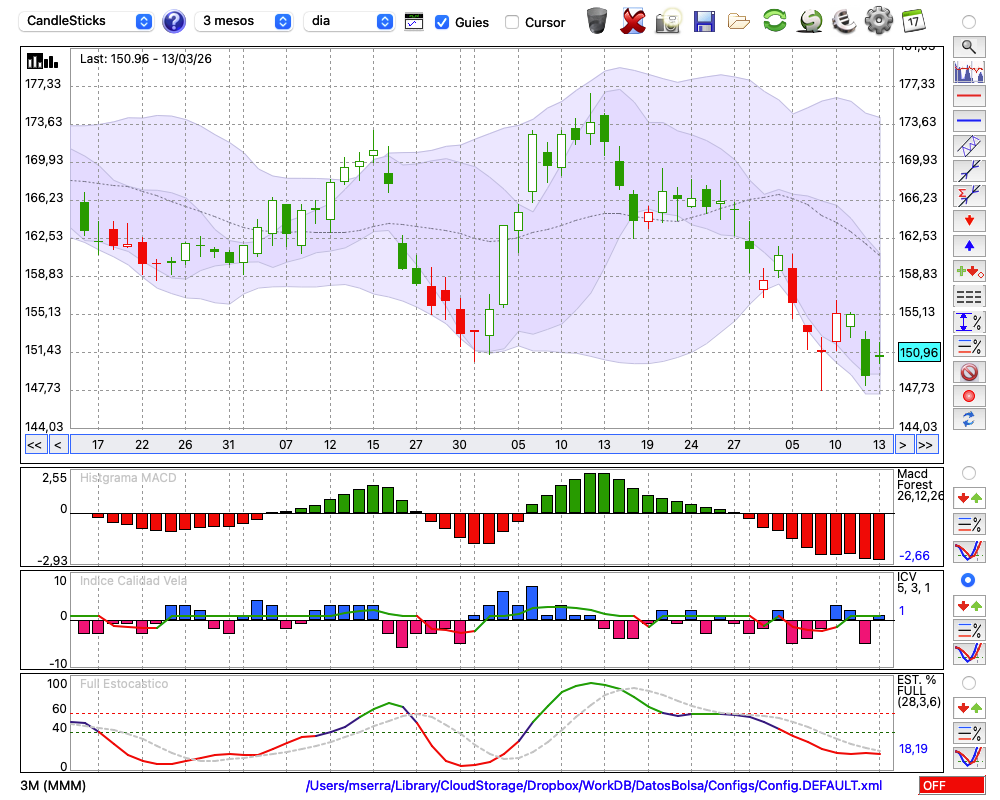Click the trash can icon in toolbar
The height and width of the screenshot is (800, 1000).
coord(597,21)
